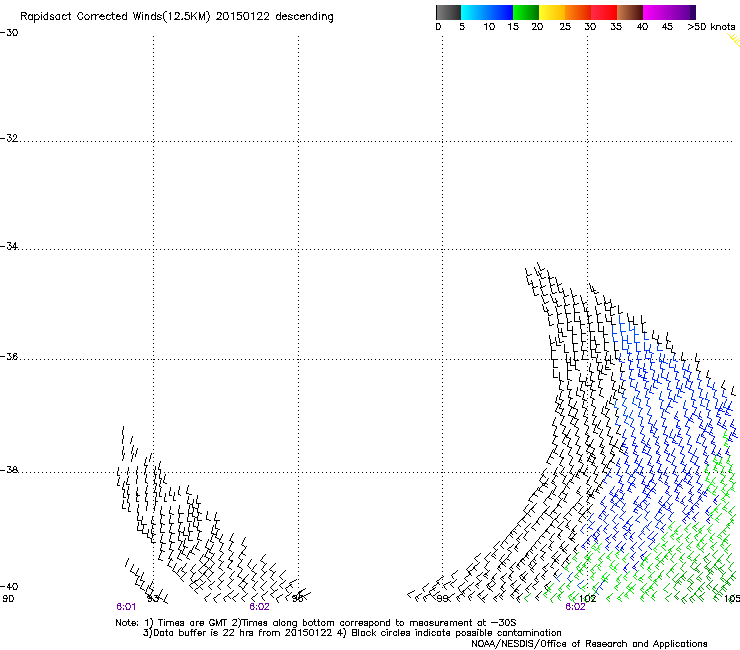
Task: Click the purple '6:01' swath time label
Action: pyautogui.click(x=126, y=607)
